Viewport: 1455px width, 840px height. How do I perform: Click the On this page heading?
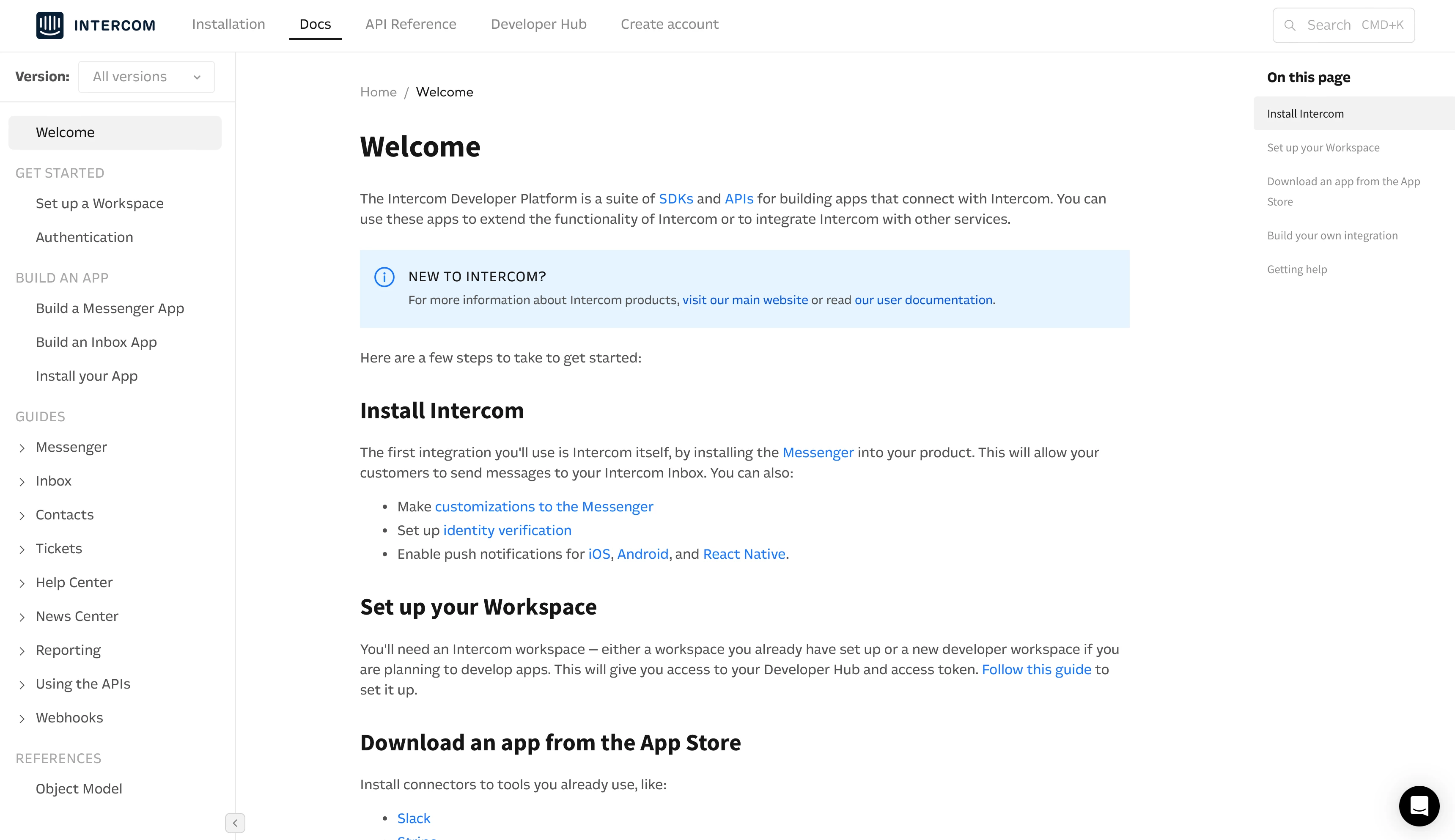pyautogui.click(x=1309, y=77)
